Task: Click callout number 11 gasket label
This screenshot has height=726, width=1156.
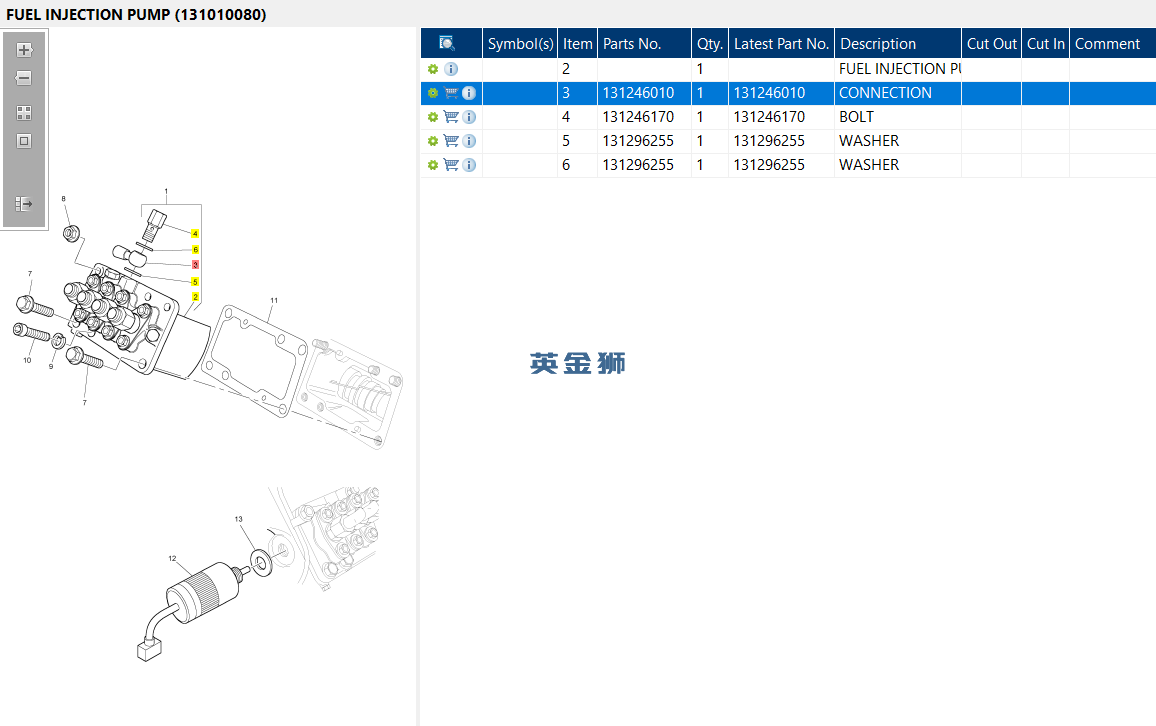Action: 274,301
